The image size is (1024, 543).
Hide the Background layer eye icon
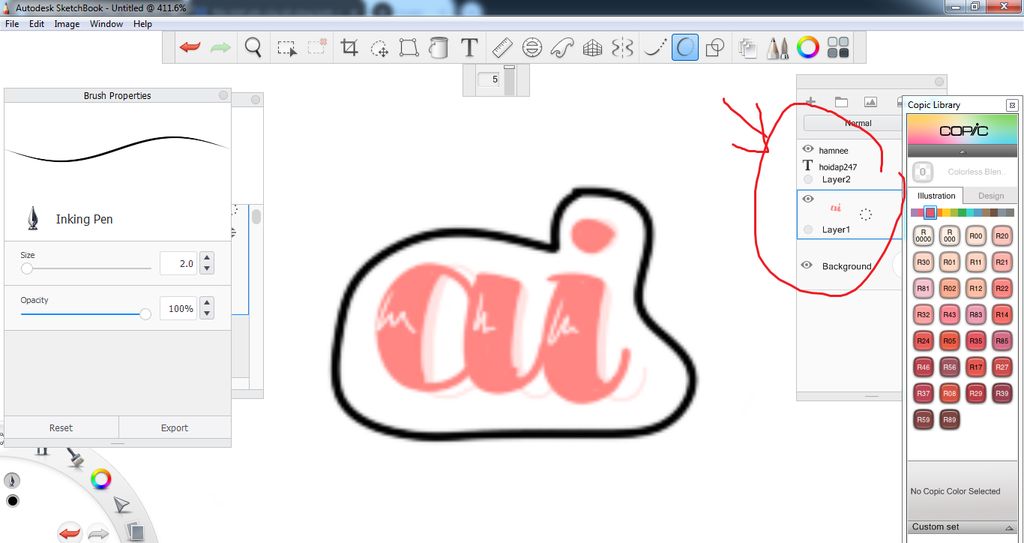[807, 265]
